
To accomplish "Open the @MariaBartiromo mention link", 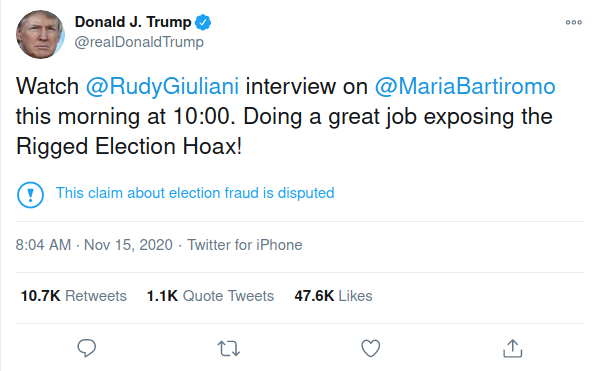I will tap(465, 86).
